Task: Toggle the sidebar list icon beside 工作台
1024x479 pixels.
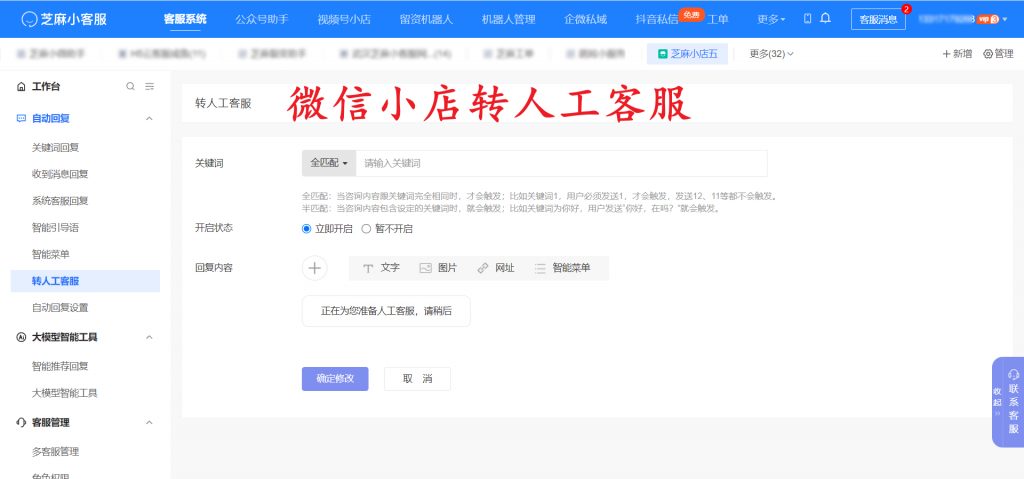Action: 150,86
